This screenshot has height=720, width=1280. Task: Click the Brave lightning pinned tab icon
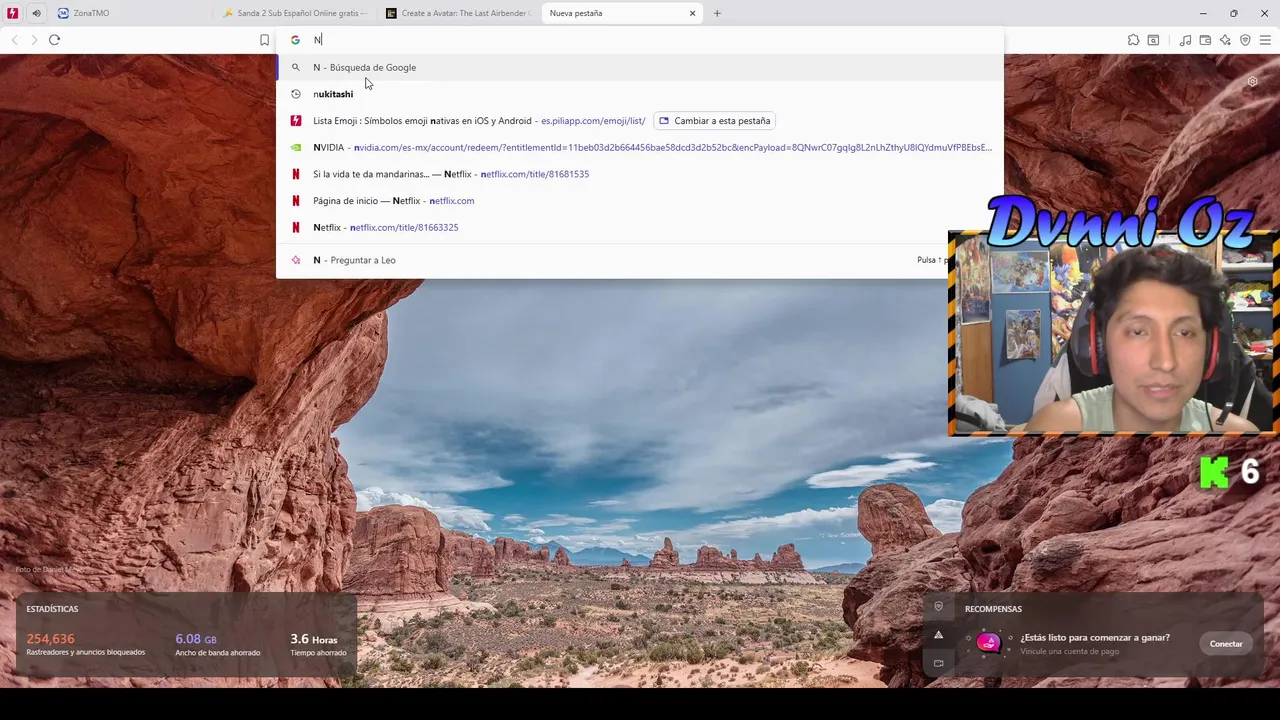pyautogui.click(x=12, y=13)
